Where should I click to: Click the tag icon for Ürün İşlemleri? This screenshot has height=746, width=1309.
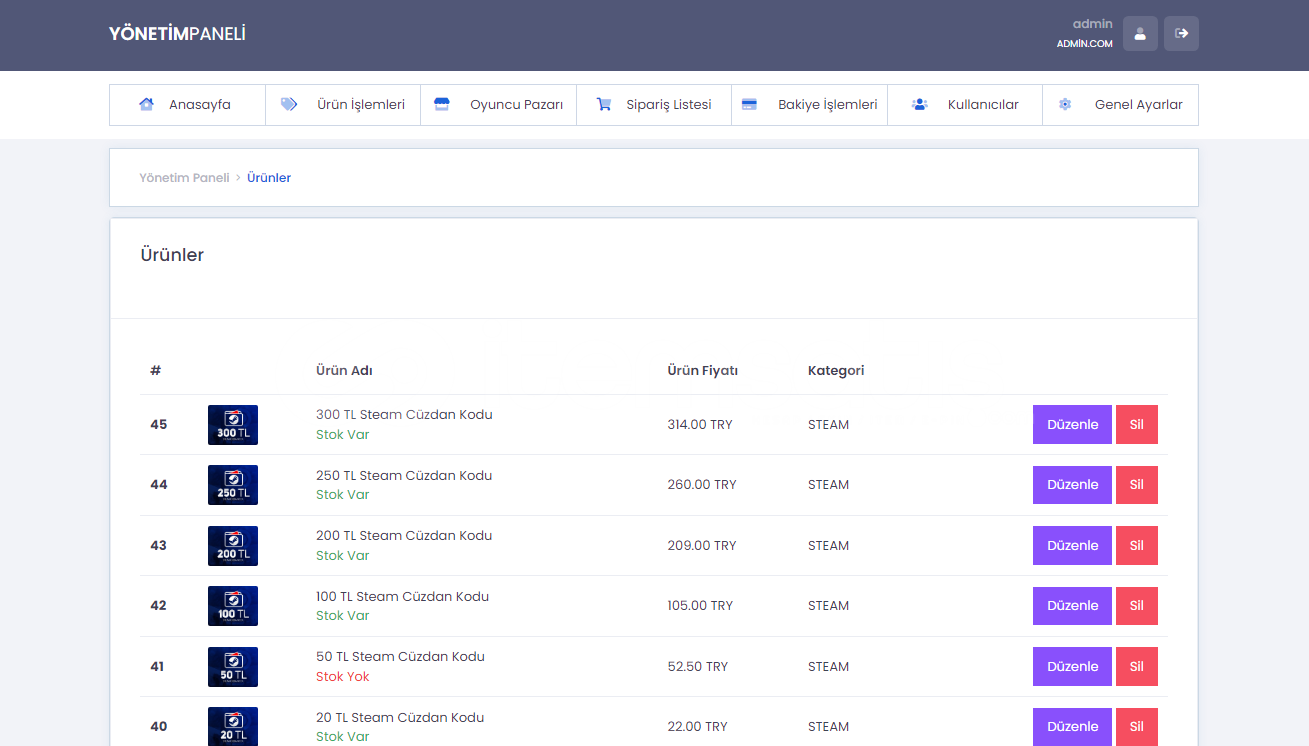pos(289,104)
